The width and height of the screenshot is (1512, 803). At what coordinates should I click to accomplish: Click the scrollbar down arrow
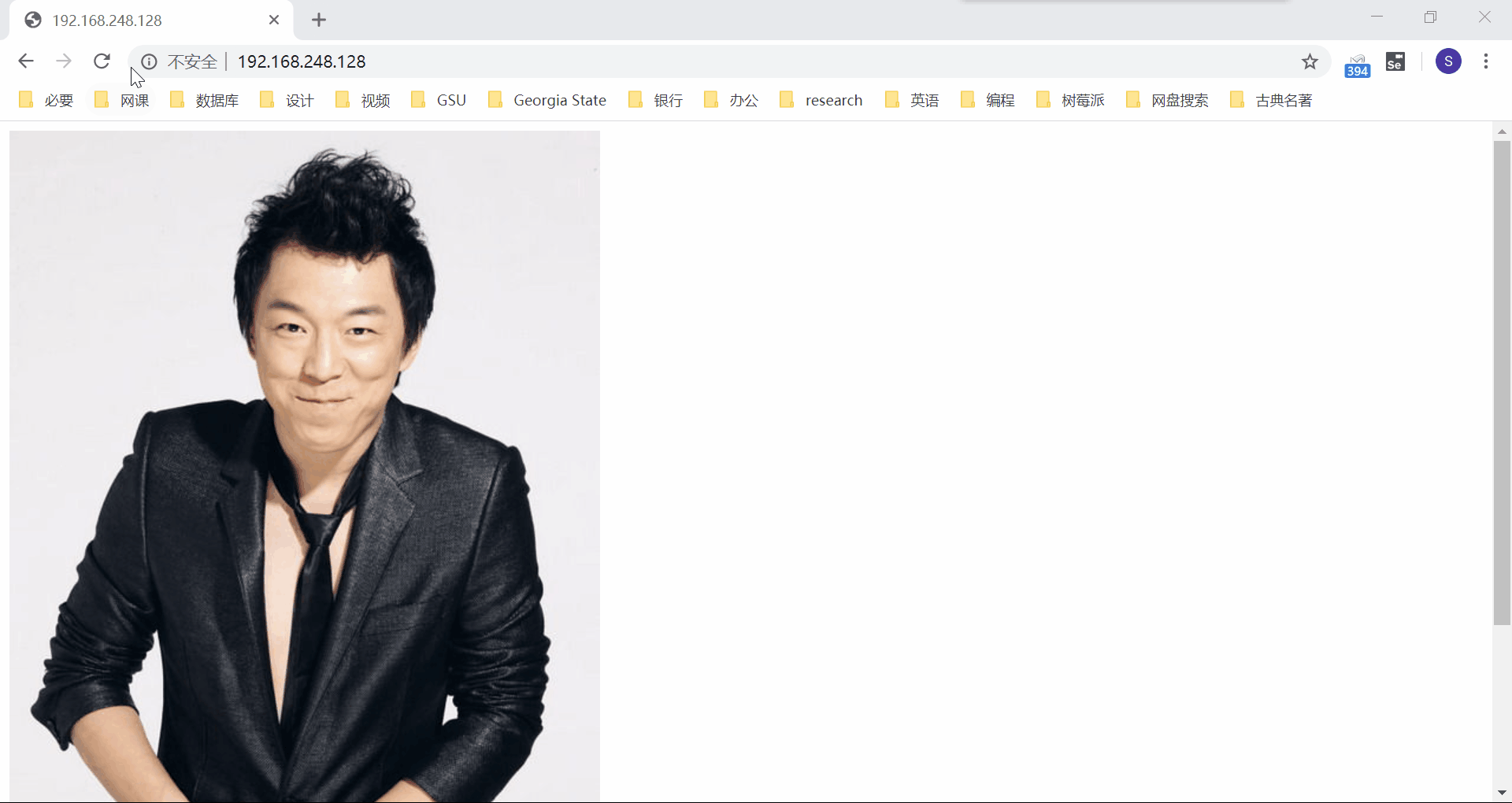coord(1502,793)
